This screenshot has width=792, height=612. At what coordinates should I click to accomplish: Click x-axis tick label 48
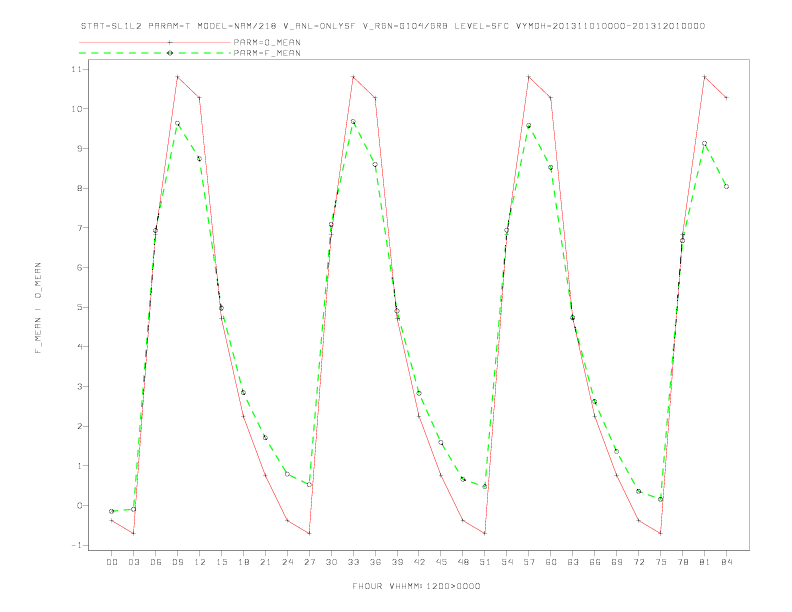click(x=463, y=562)
